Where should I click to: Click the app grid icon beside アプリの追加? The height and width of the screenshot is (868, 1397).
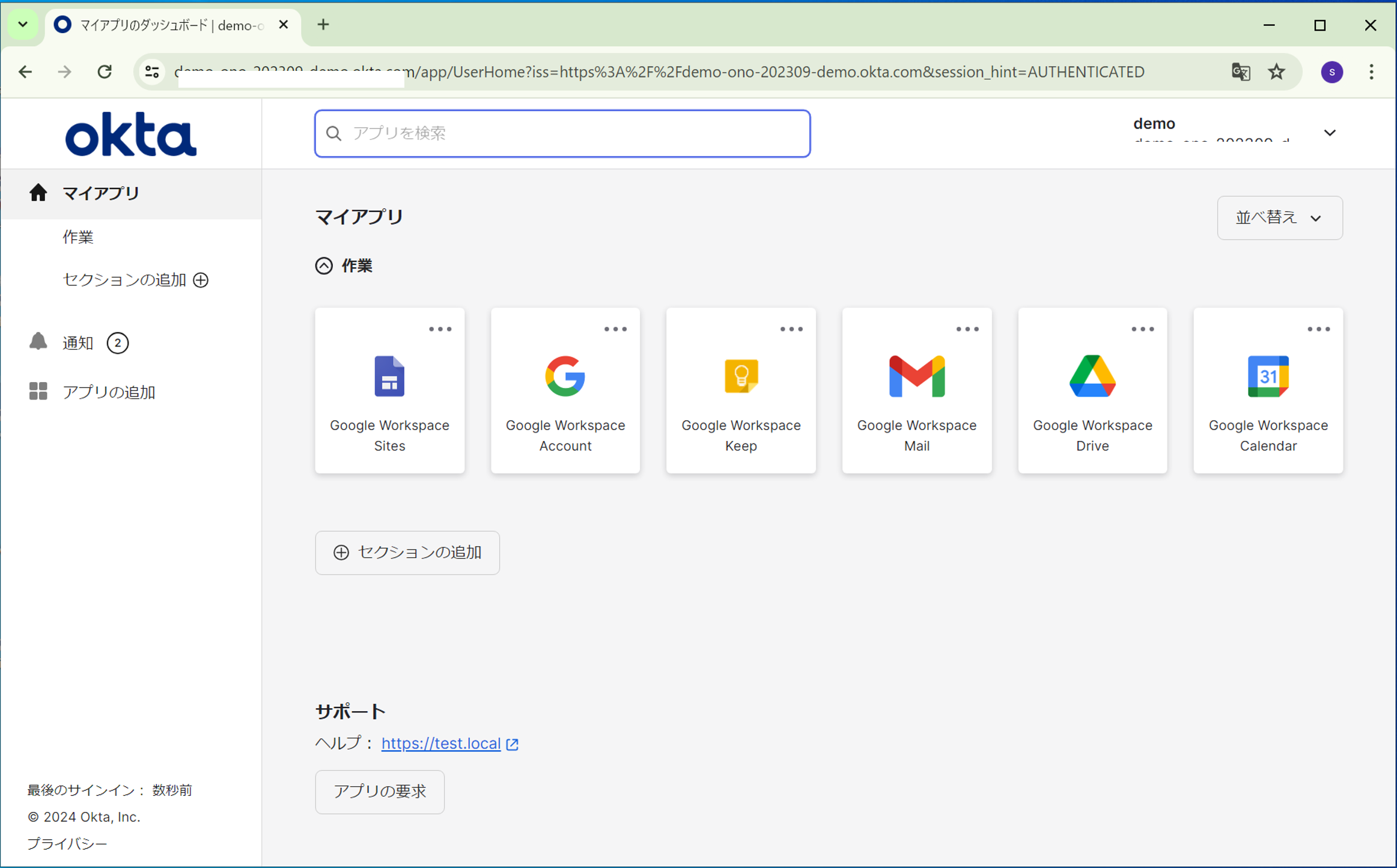[x=38, y=391]
